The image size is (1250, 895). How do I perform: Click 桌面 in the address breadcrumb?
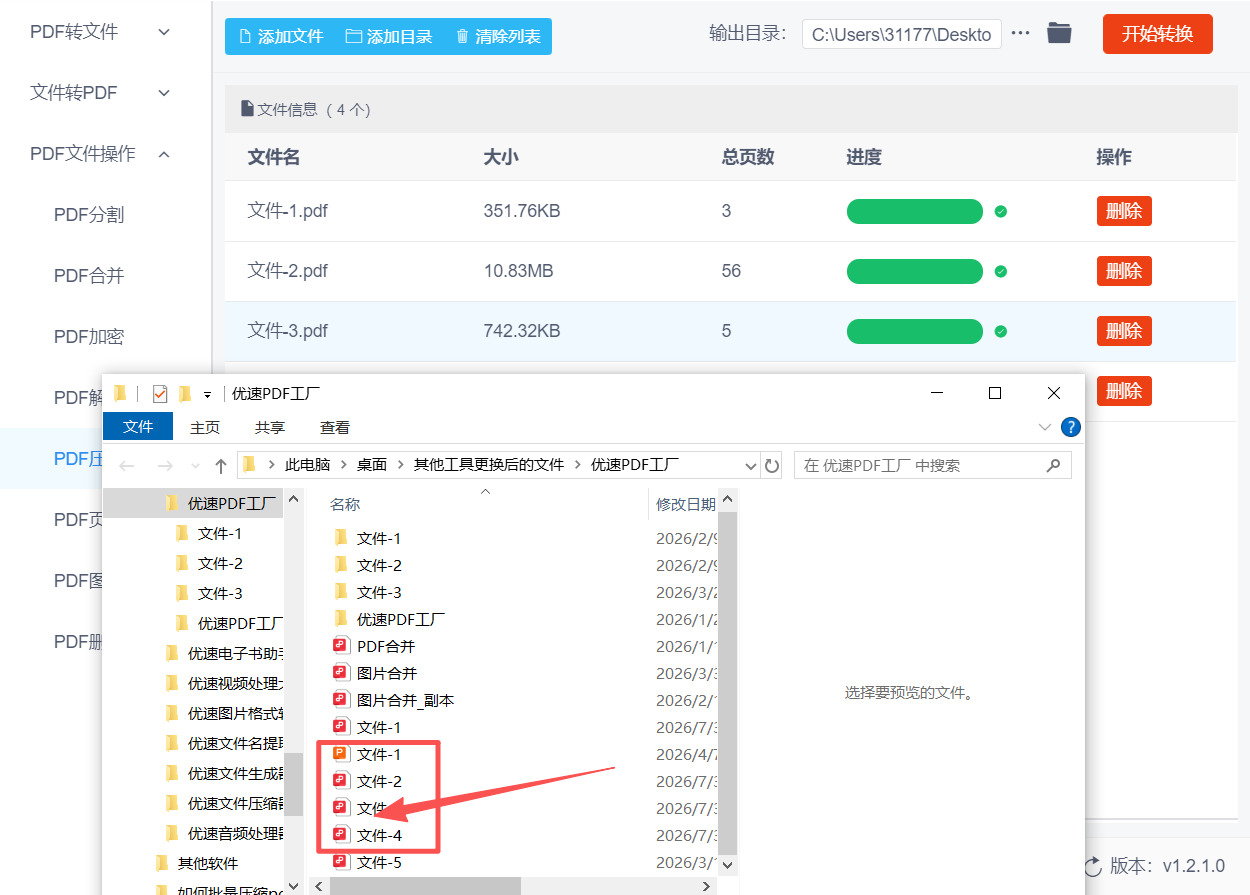(372, 465)
